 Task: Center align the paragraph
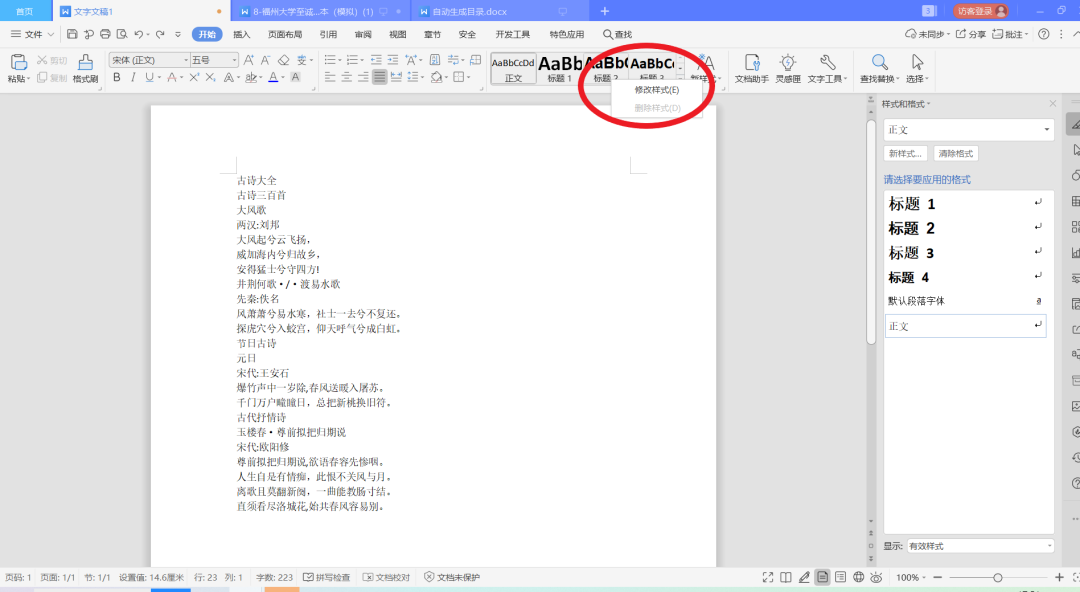coord(346,77)
